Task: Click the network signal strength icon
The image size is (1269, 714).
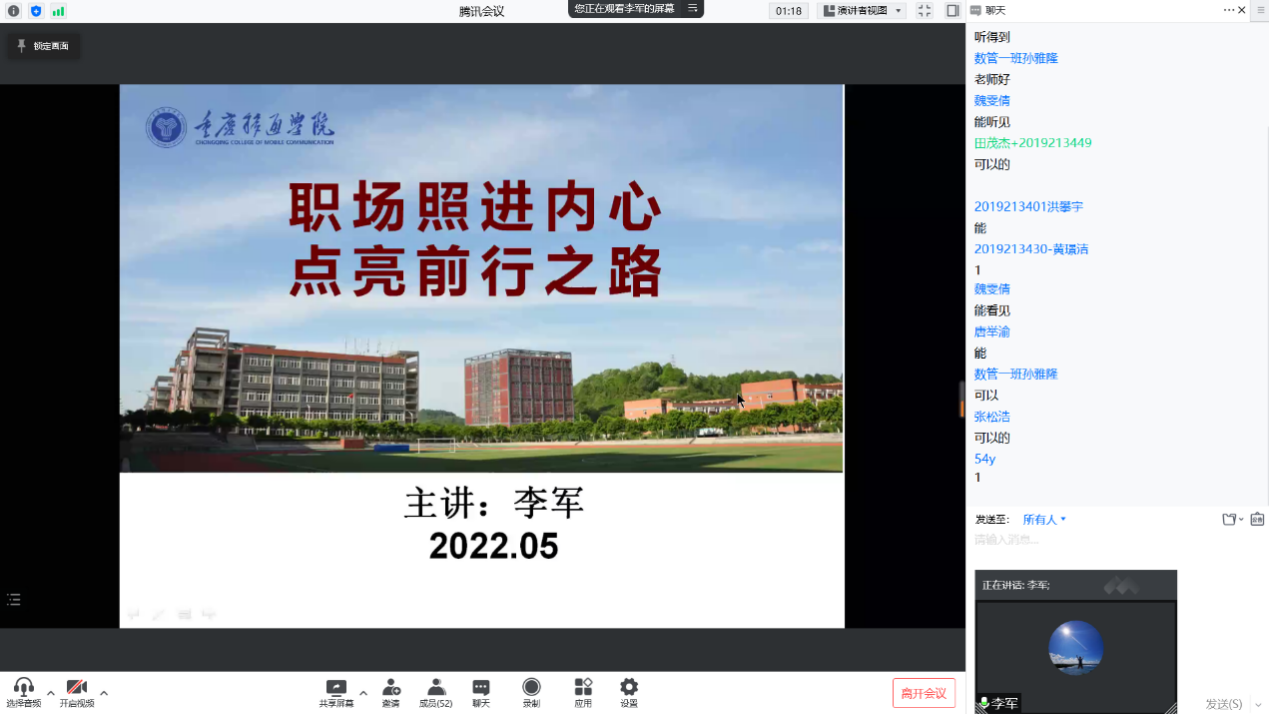Action: (x=58, y=11)
